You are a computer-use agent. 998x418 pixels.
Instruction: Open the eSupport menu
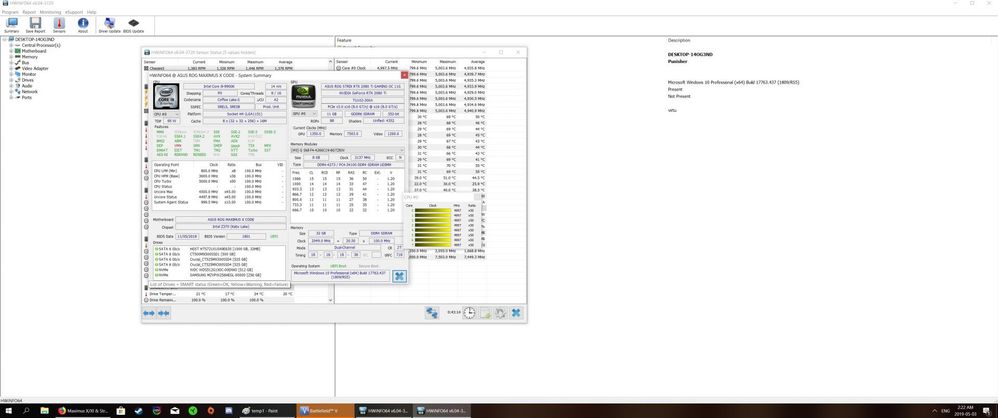74,12
